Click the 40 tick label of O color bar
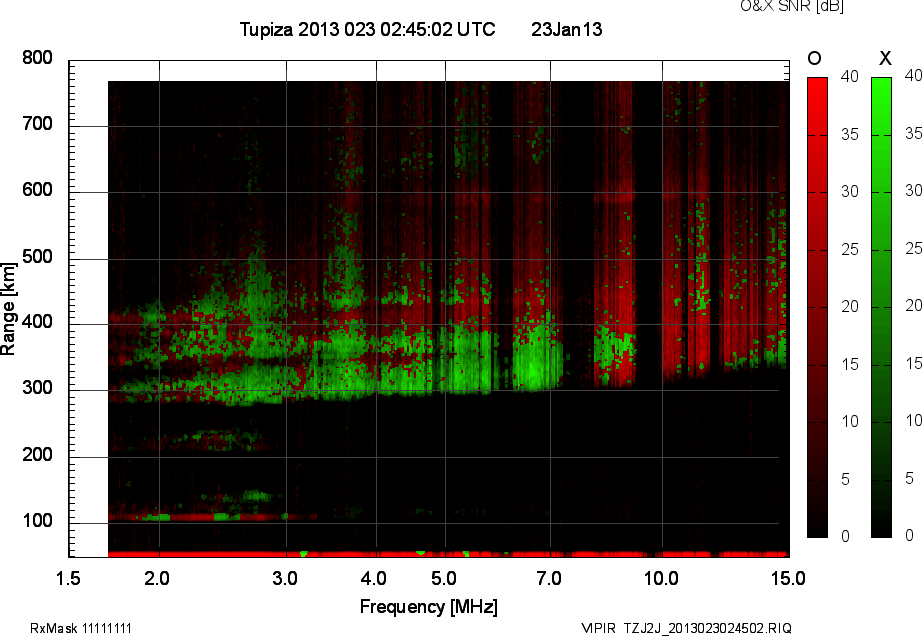Image resolution: width=922 pixels, height=636 pixels. (x=850, y=76)
